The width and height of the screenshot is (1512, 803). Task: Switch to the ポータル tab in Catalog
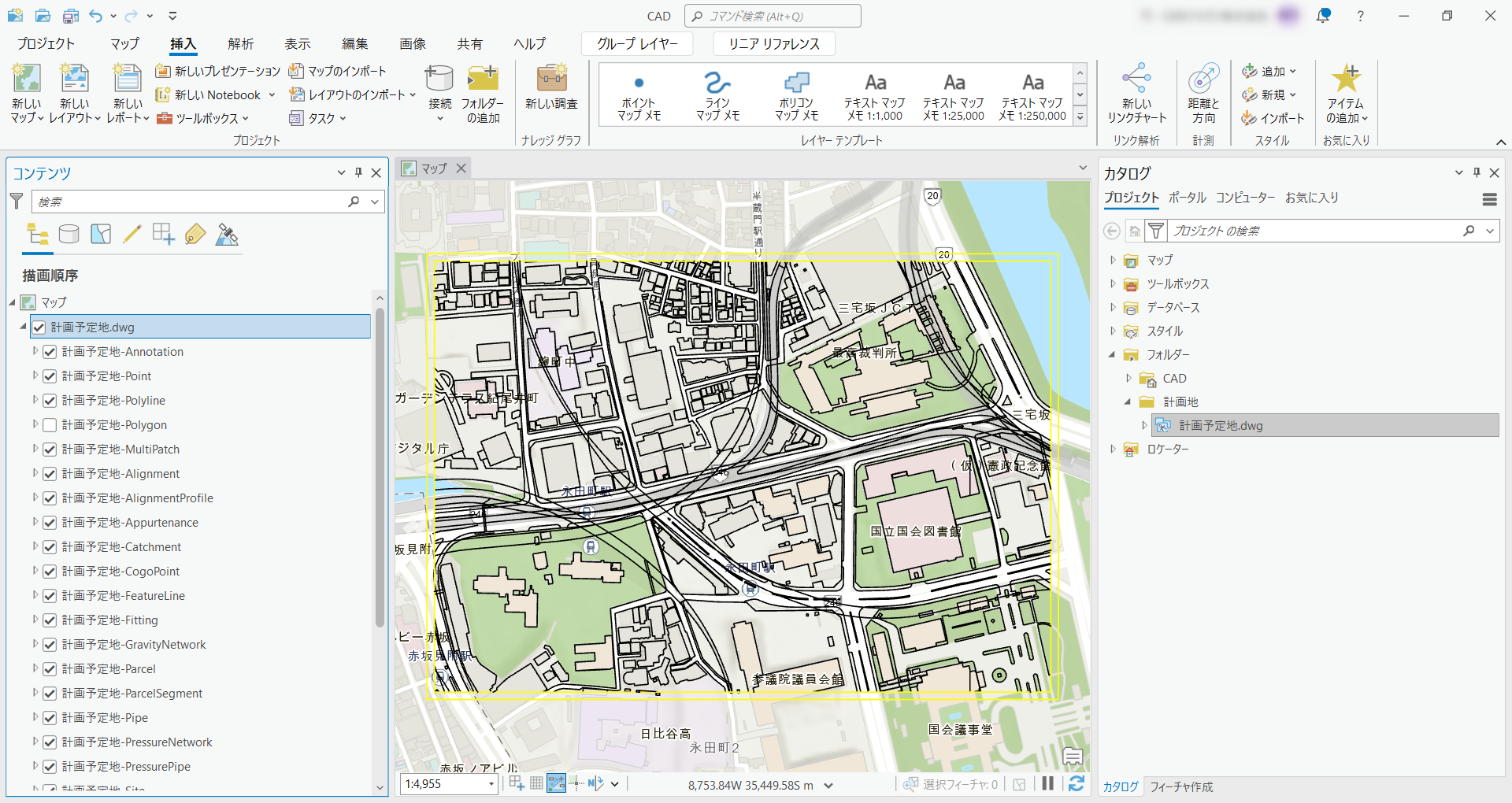(x=1187, y=198)
